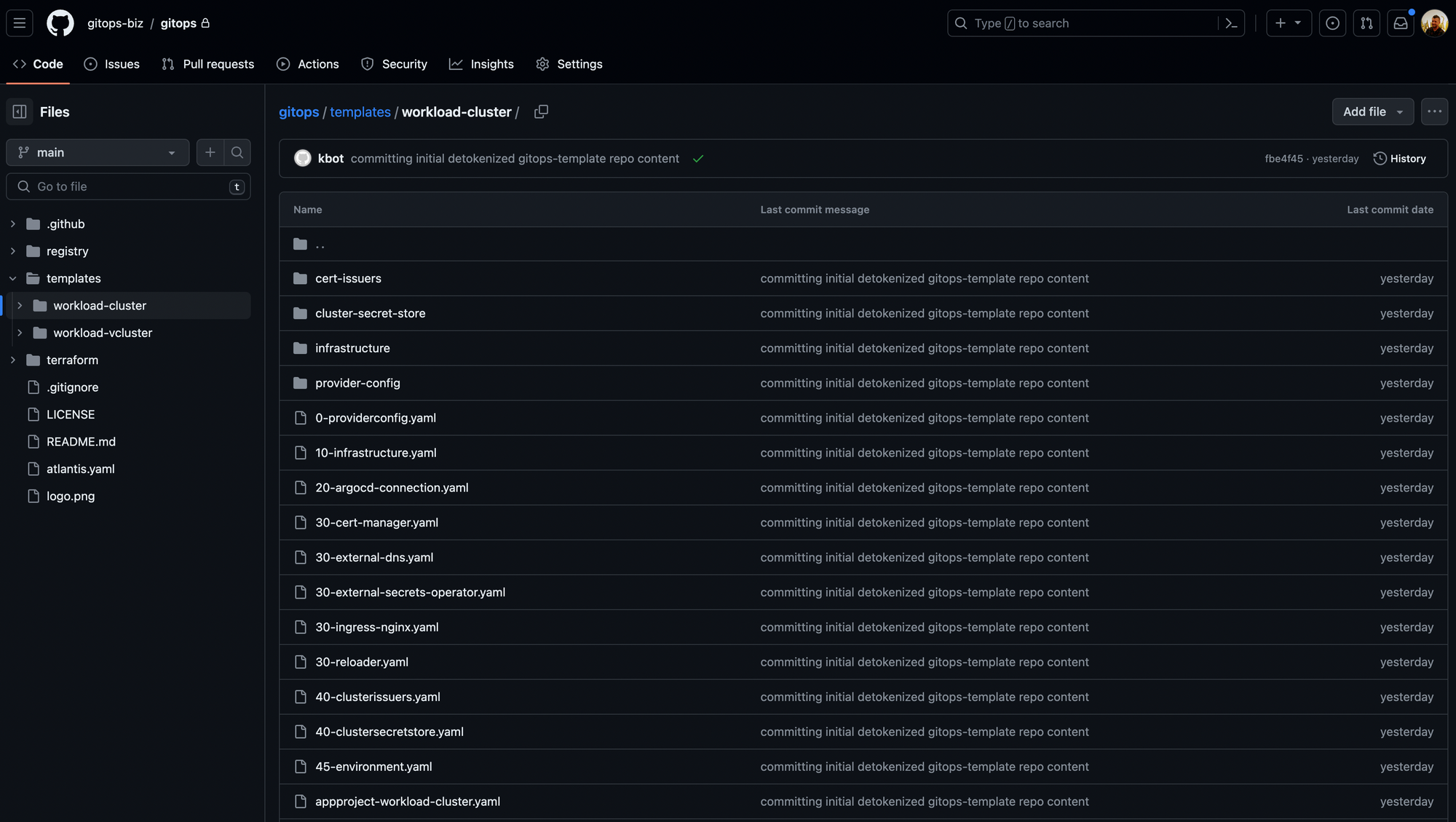This screenshot has height=822, width=1456.
Task: Expand the terraform folder in tree
Action: point(13,360)
